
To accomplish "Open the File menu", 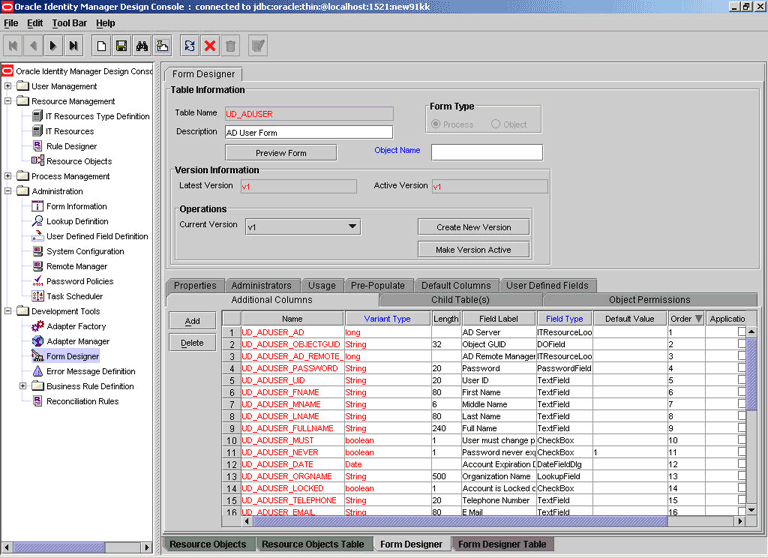I will pyautogui.click(x=11, y=23).
